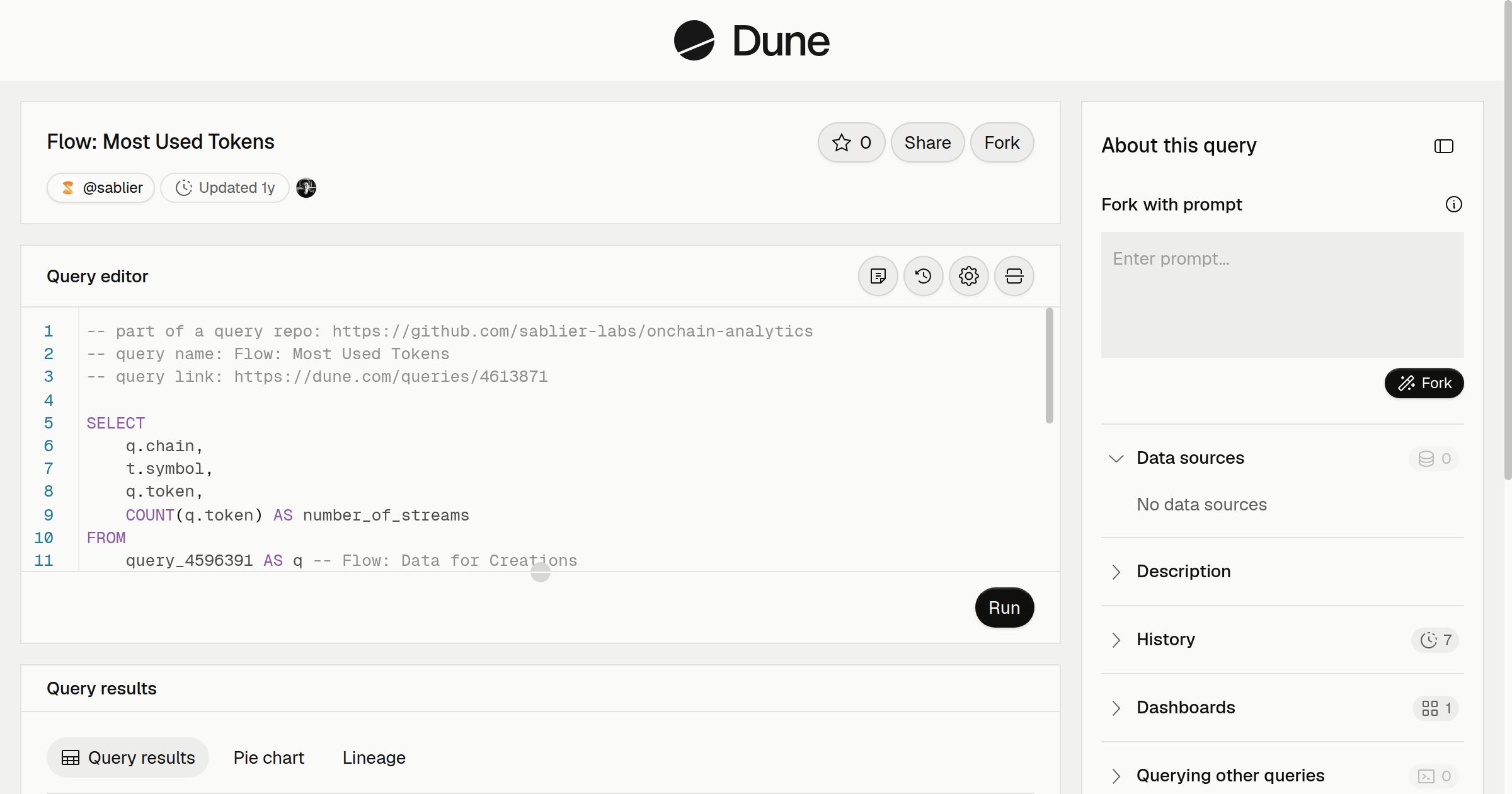1512x794 pixels.
Task: Click the black Fork with prompt button
Action: [x=1424, y=383]
